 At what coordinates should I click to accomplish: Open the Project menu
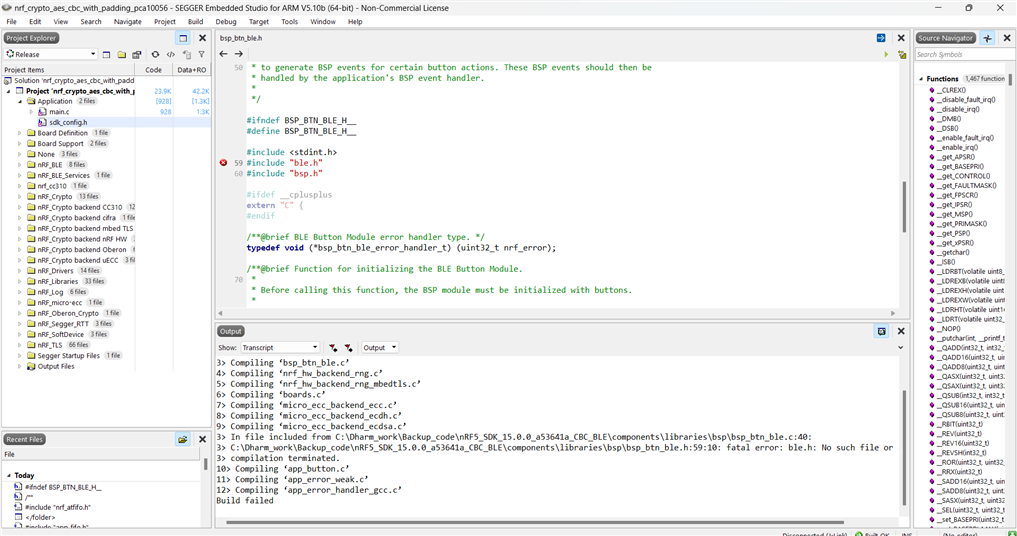pyautogui.click(x=165, y=21)
